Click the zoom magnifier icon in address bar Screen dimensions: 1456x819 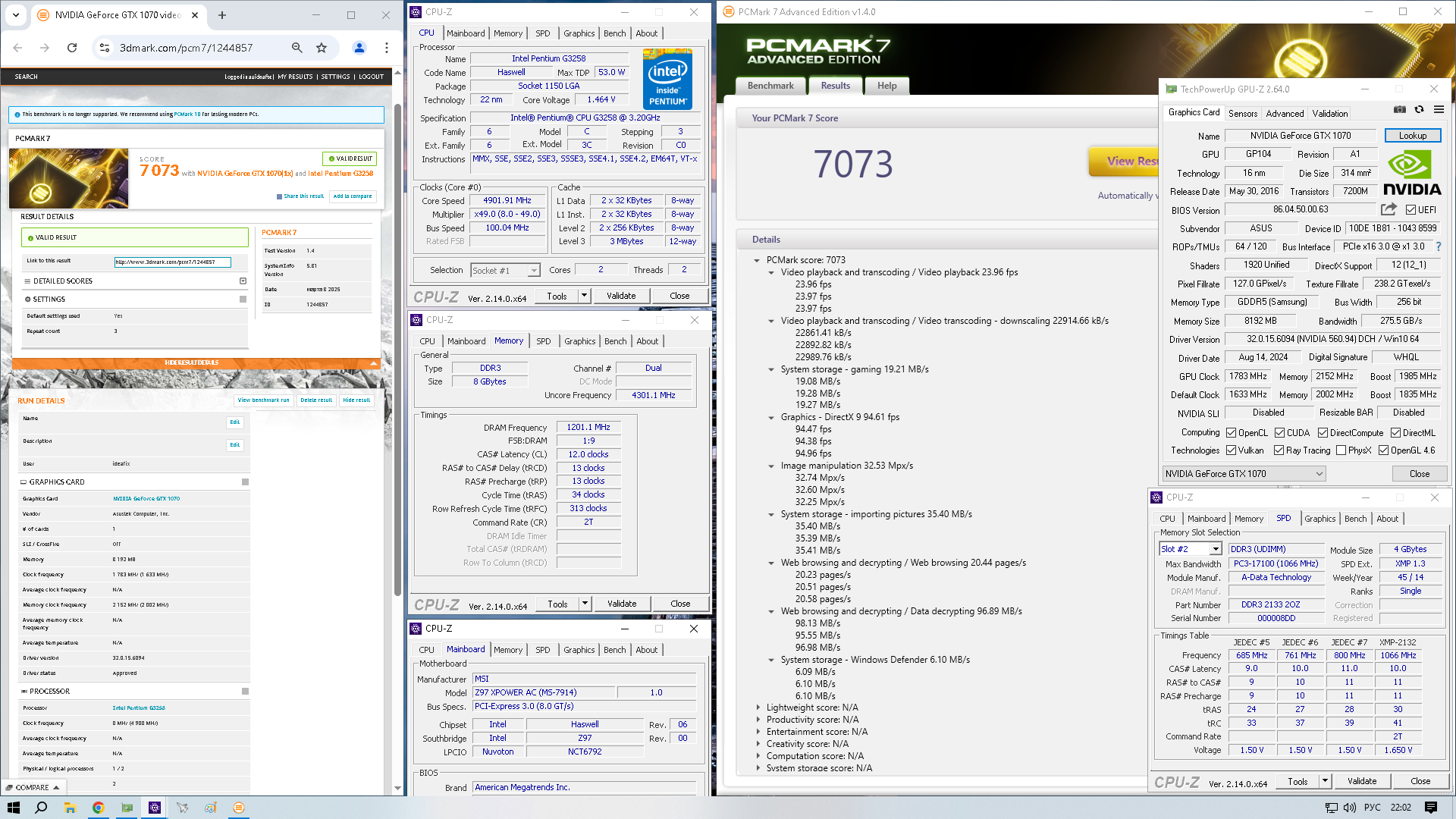[297, 48]
